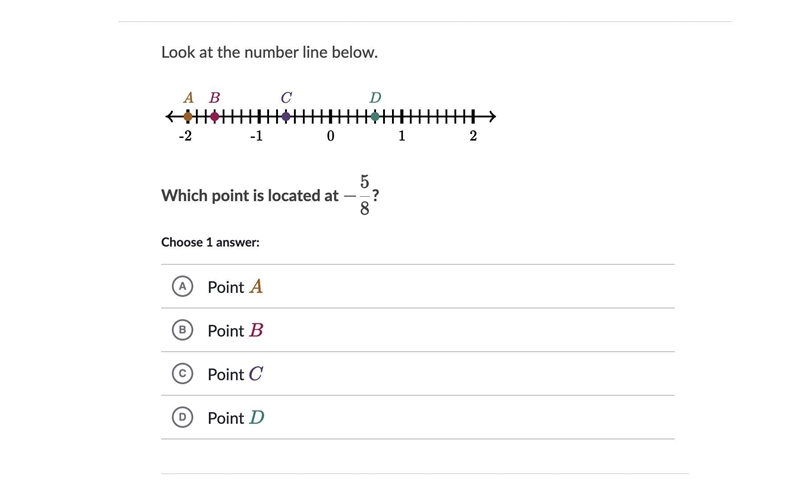800x489 pixels.
Task: Click purple point C on number line
Action: click(x=286, y=116)
